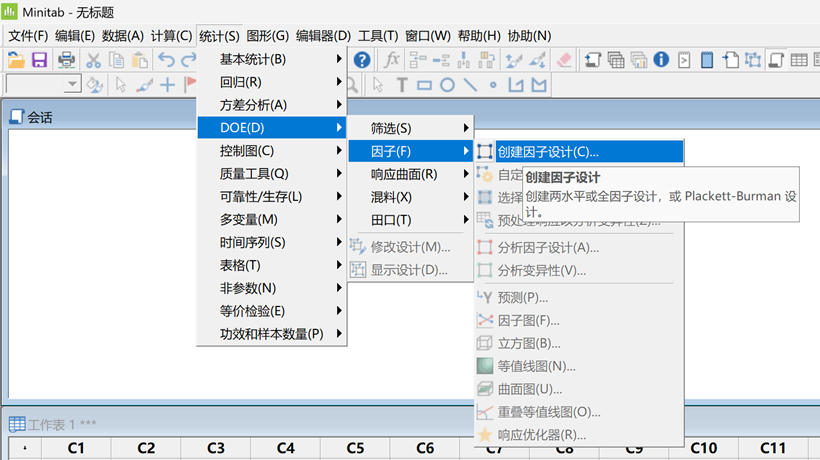Click the stacked windows with grid icon

616,60
